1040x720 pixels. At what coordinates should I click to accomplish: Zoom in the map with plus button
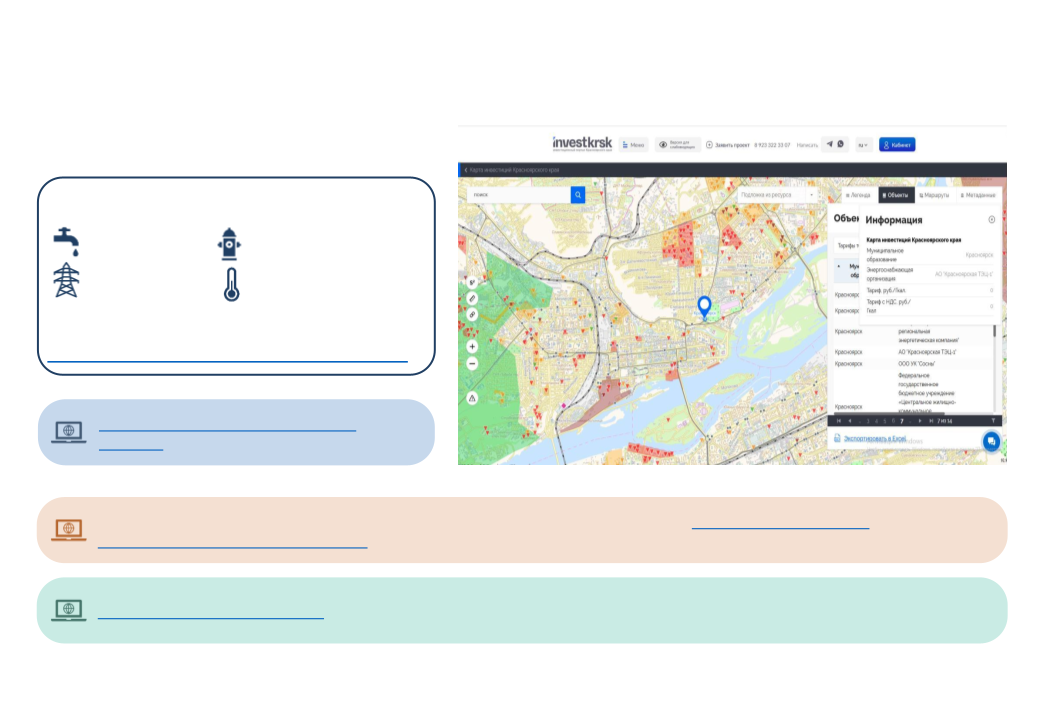click(472, 346)
